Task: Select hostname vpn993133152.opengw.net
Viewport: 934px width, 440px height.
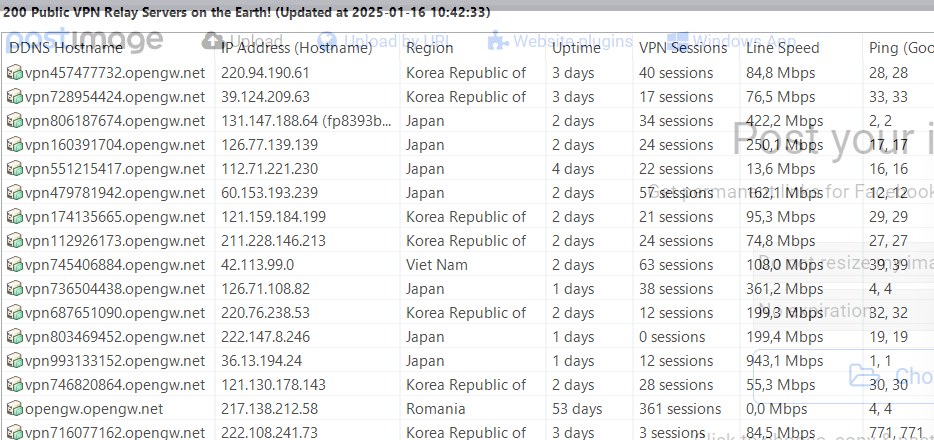Action: tap(115, 361)
